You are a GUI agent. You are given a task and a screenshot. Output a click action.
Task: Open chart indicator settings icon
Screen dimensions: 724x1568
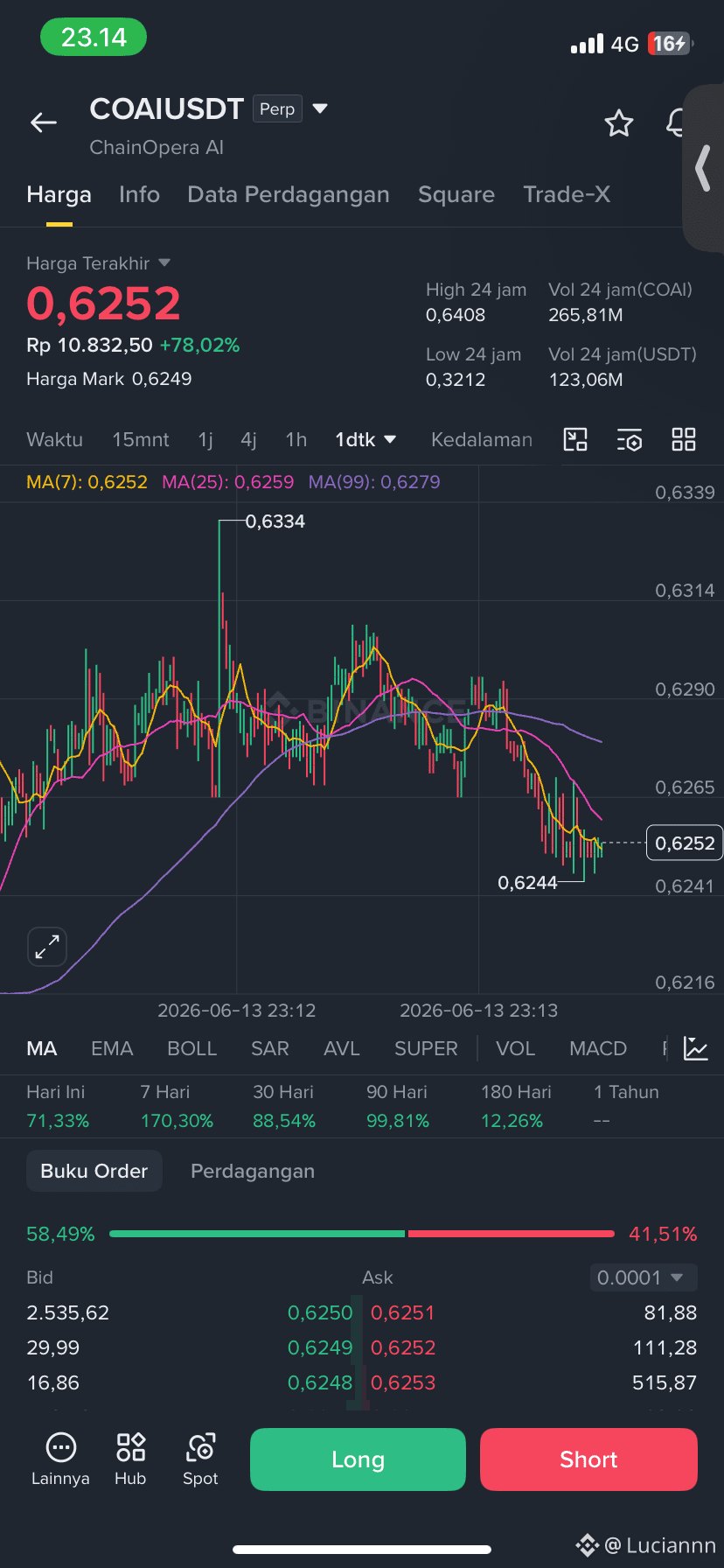[x=630, y=439]
